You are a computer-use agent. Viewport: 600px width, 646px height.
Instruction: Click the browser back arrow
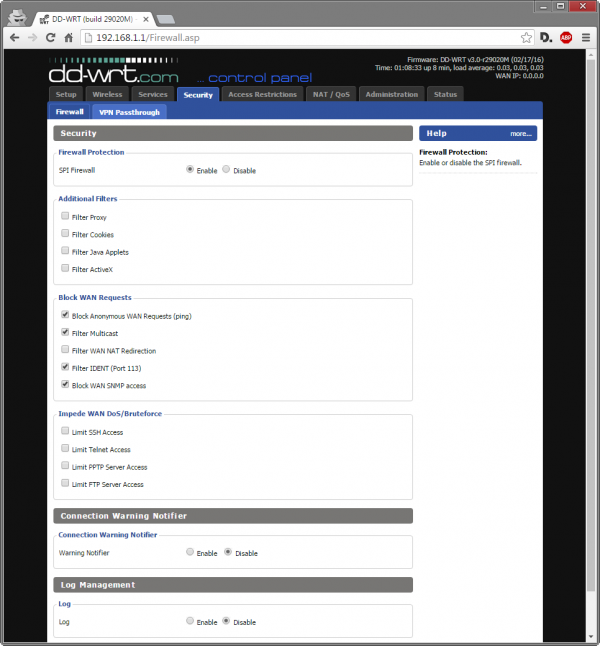coord(14,37)
